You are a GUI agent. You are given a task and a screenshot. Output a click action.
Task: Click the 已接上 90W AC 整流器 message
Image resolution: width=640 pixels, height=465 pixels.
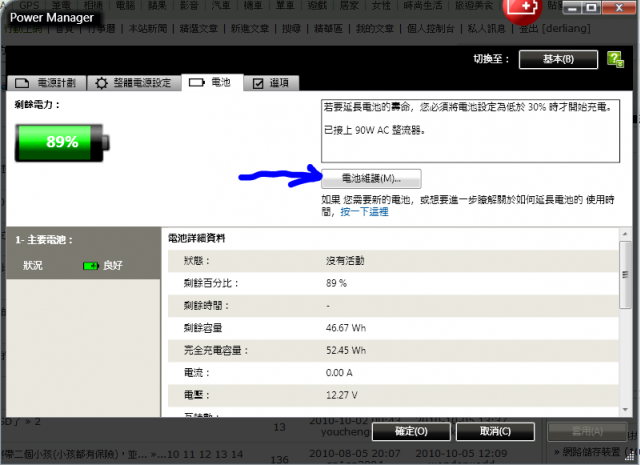(x=374, y=130)
